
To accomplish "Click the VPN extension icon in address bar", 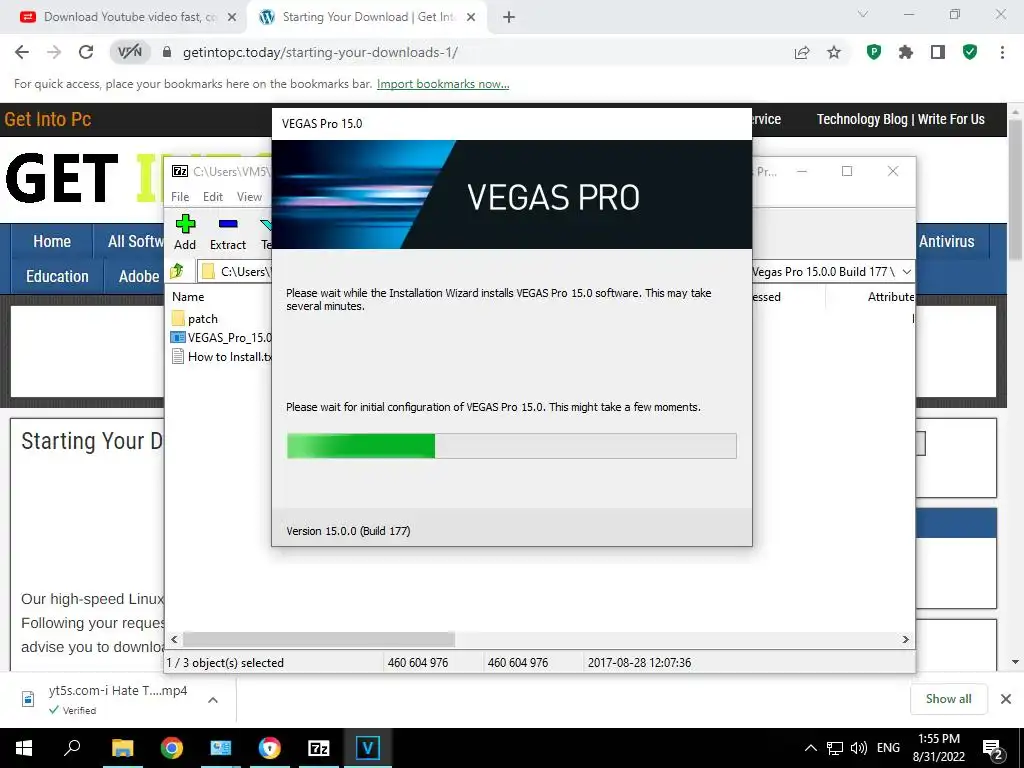I will (x=130, y=52).
